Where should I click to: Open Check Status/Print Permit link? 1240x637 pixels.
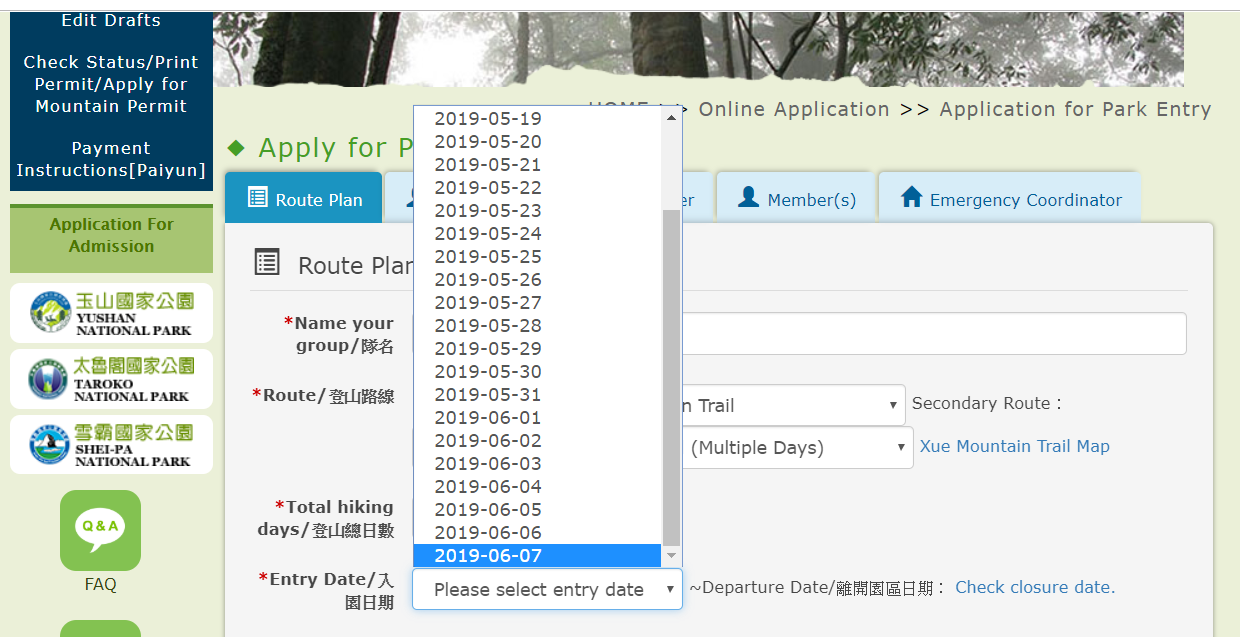pos(111,84)
